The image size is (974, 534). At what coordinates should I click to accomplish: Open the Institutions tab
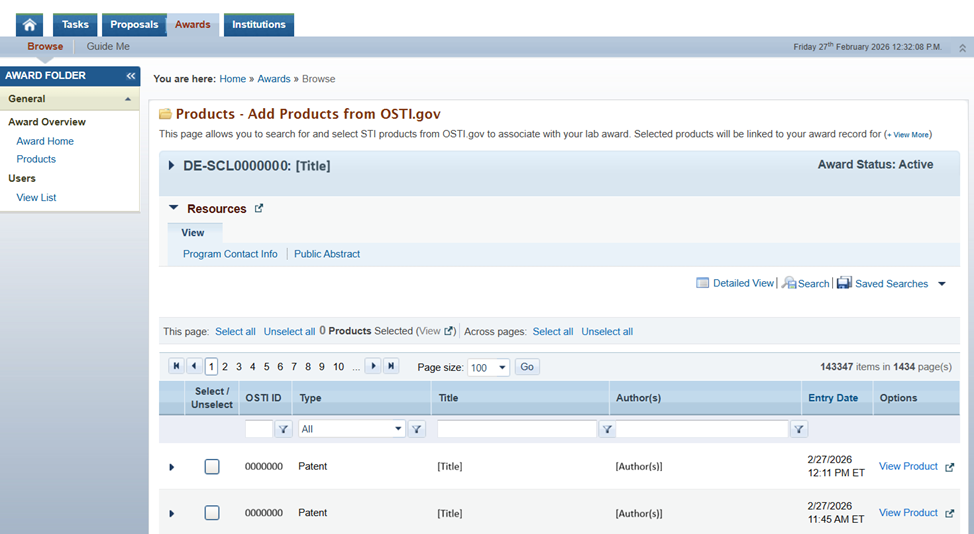[258, 25]
